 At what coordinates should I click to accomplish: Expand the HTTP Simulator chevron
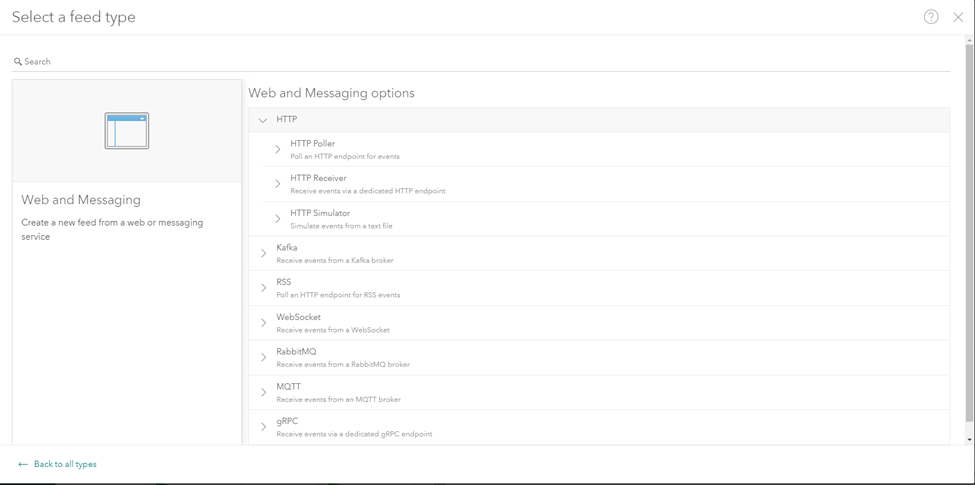[x=278, y=219]
